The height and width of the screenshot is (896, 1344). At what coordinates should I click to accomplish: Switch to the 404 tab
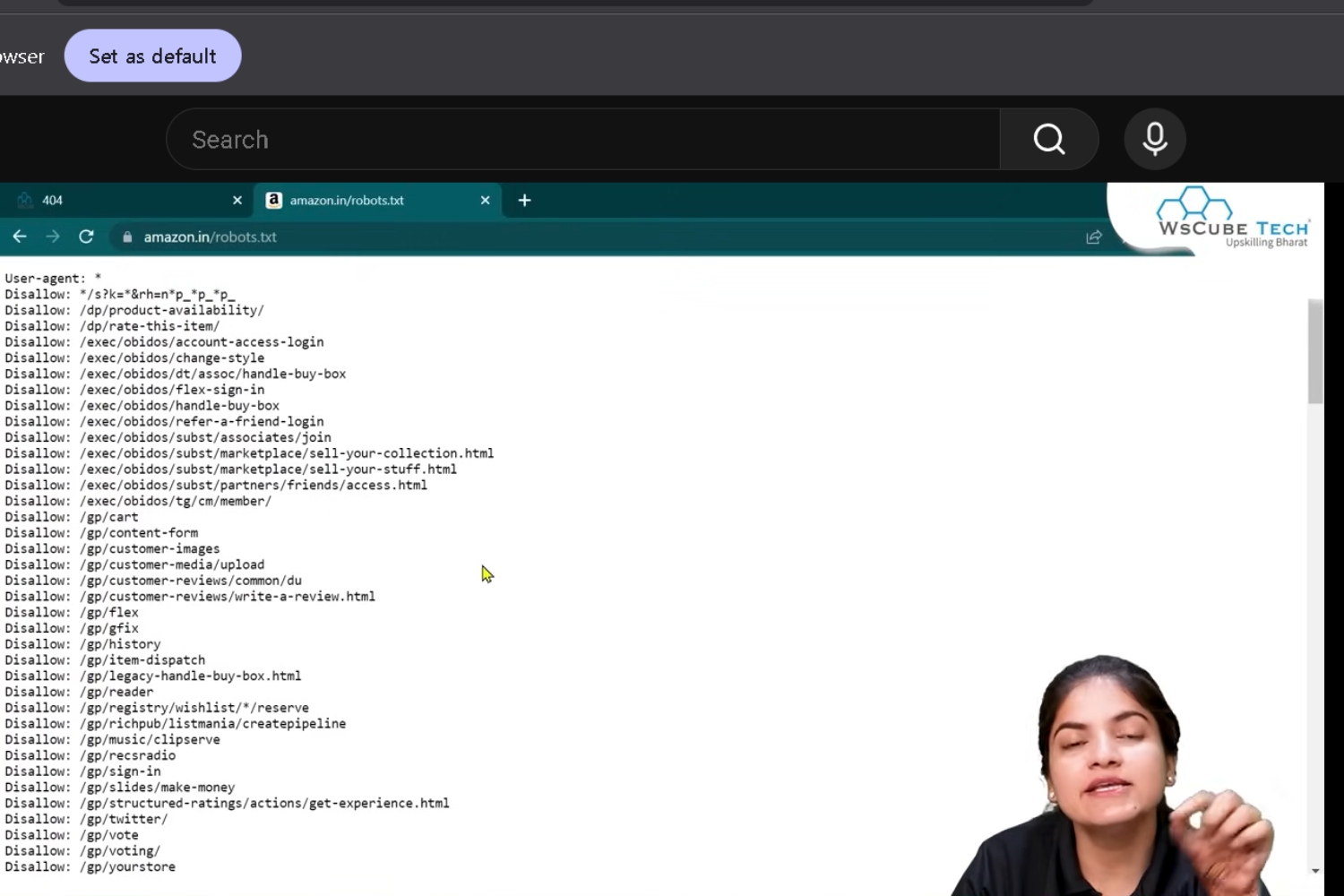click(x=125, y=200)
